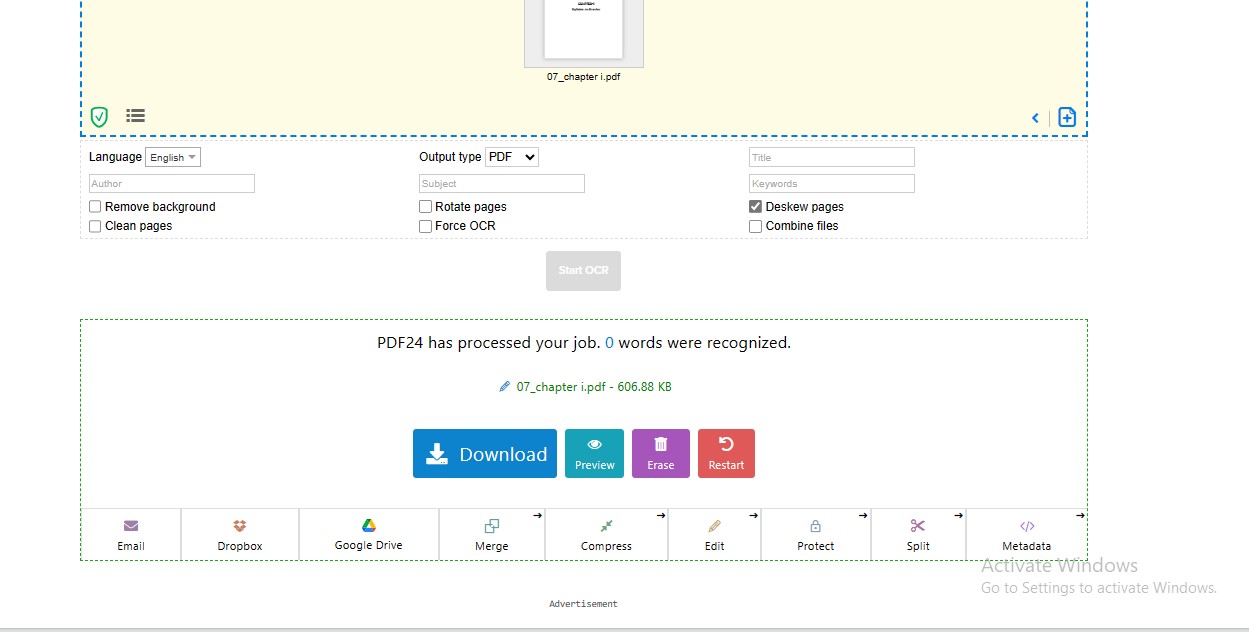Enable Clean pages option

(x=95, y=226)
